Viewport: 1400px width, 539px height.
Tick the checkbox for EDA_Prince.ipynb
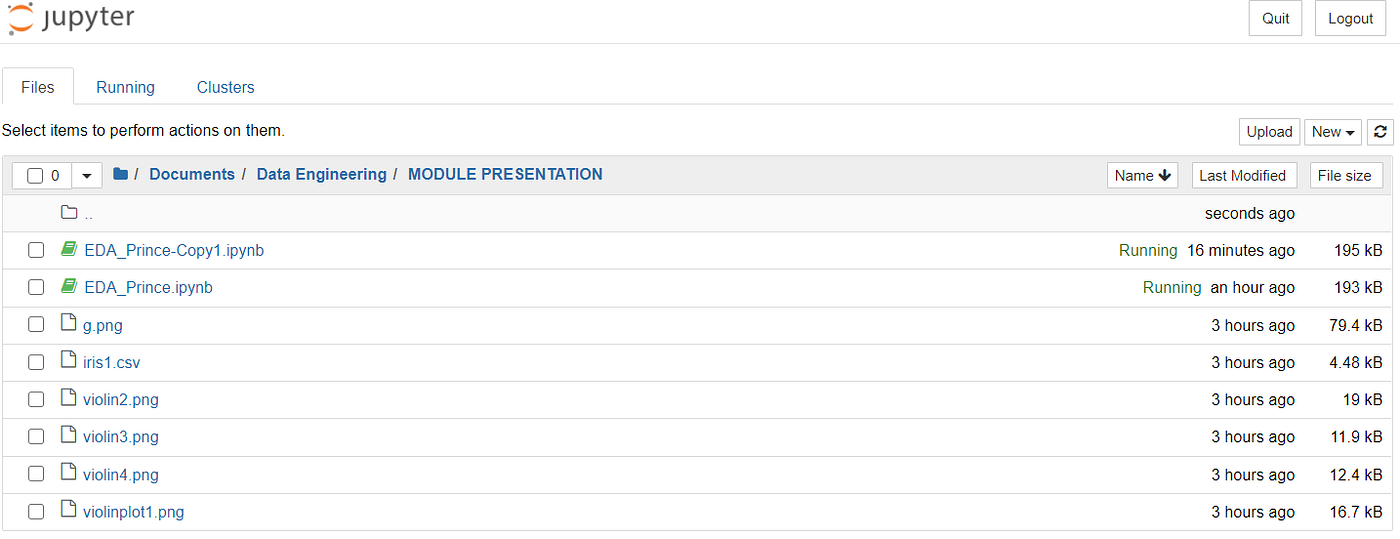click(36, 288)
